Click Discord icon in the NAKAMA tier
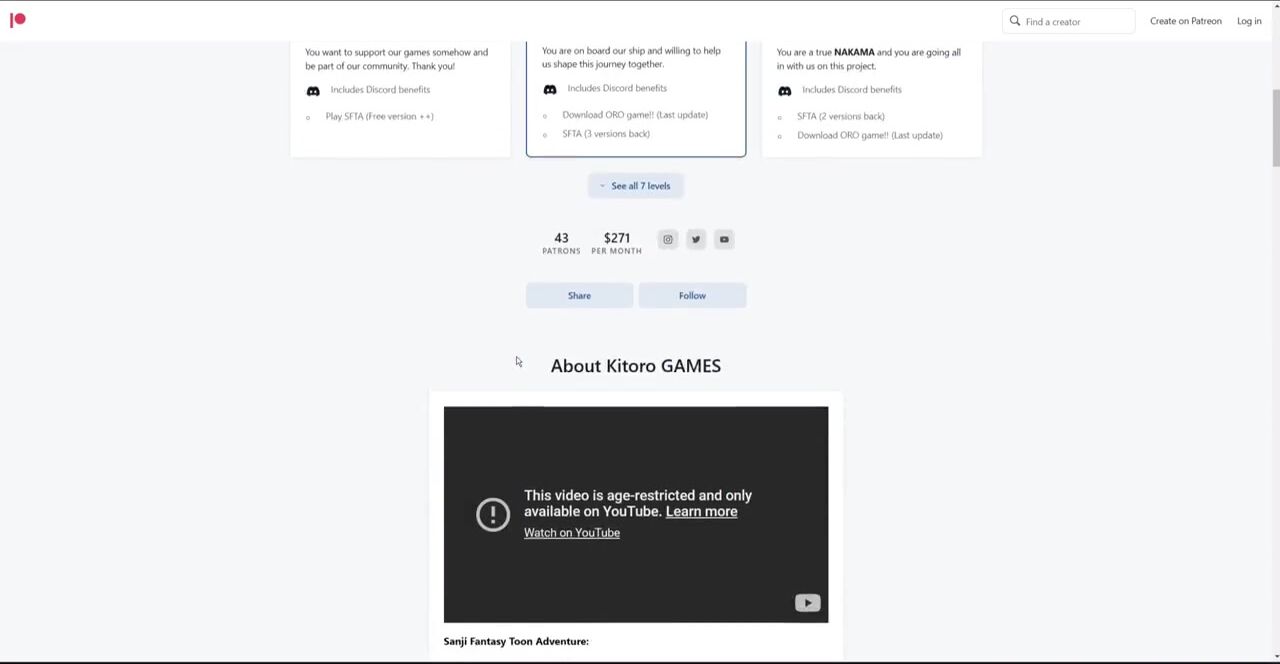Viewport: 1280px width, 664px height. point(785,90)
